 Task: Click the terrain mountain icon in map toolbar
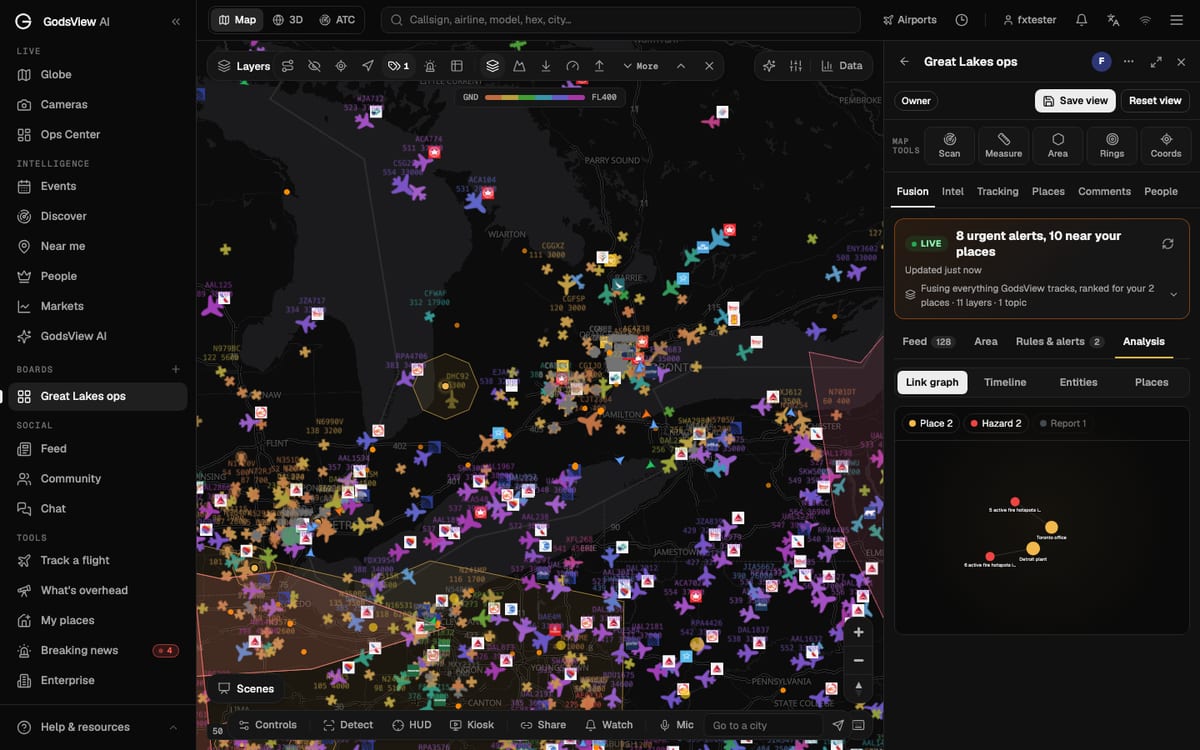coord(519,66)
